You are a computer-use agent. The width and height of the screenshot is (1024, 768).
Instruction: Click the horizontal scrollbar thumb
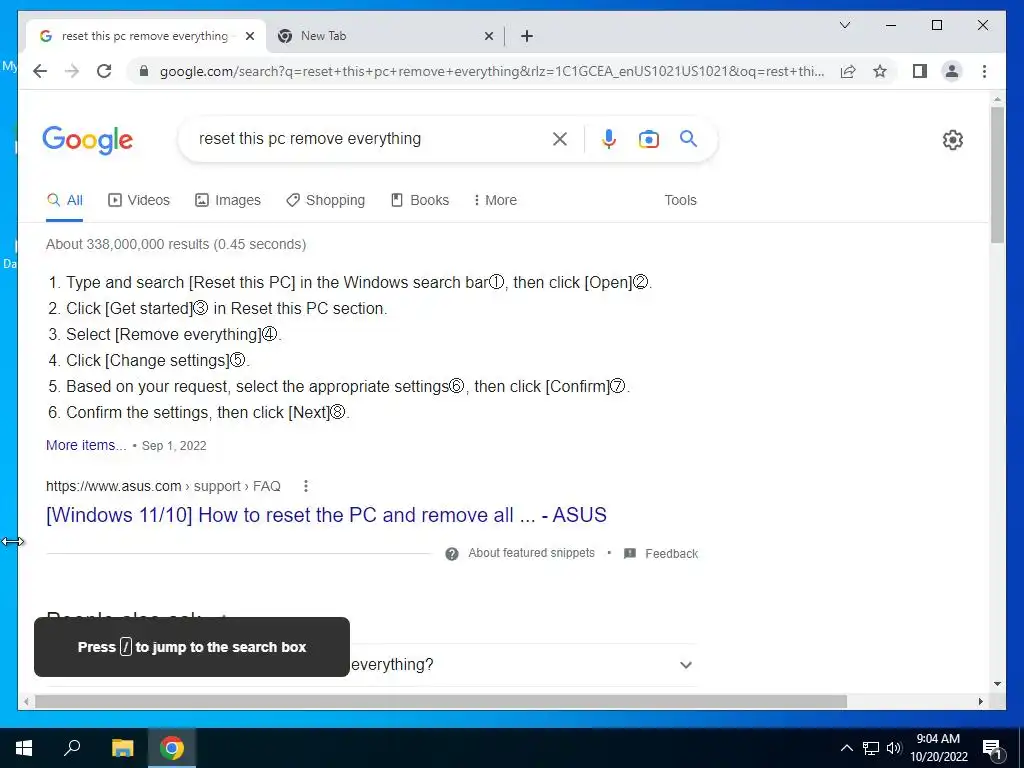pyautogui.click(x=441, y=701)
